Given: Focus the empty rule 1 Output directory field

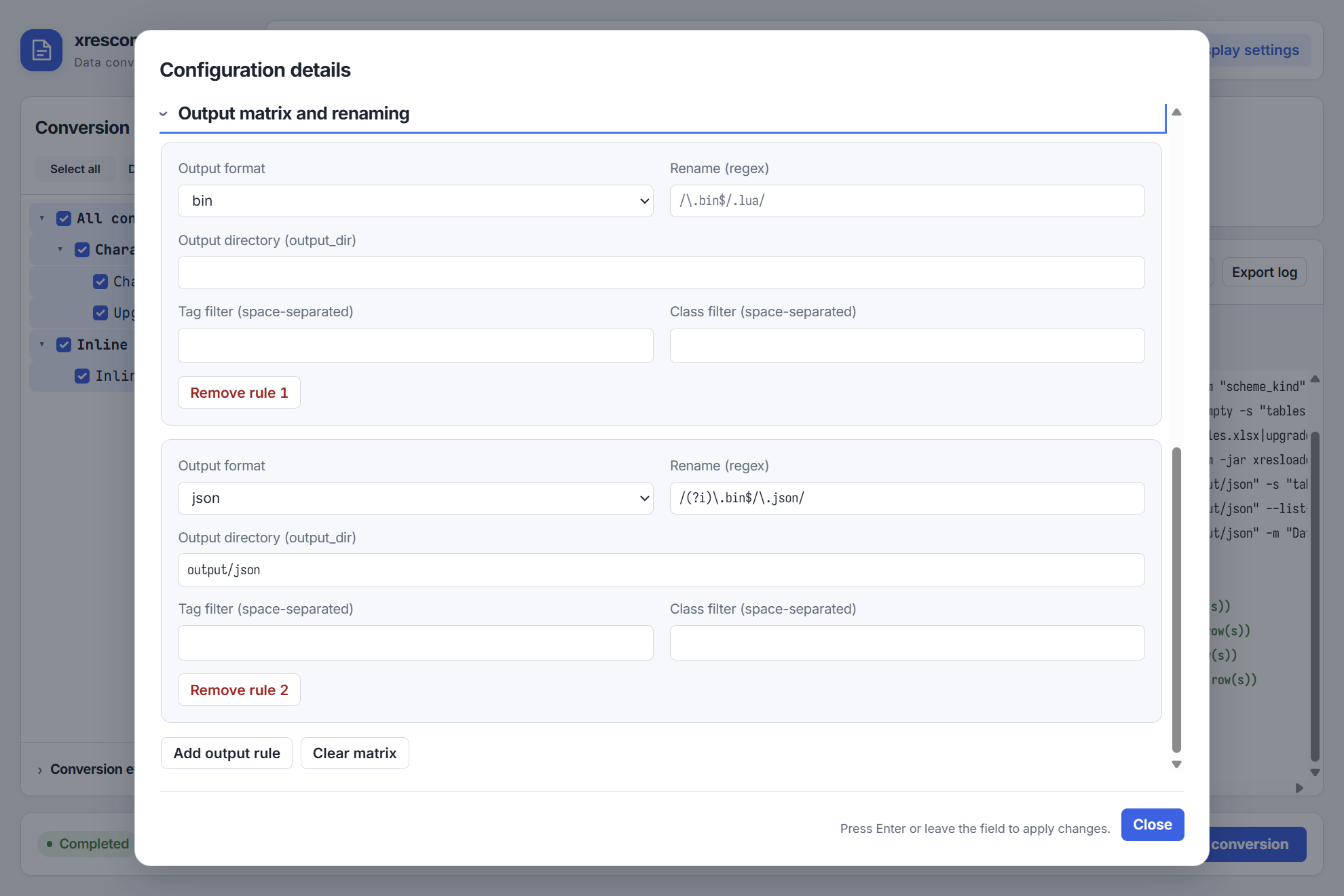Looking at the screenshot, I should tap(661, 272).
